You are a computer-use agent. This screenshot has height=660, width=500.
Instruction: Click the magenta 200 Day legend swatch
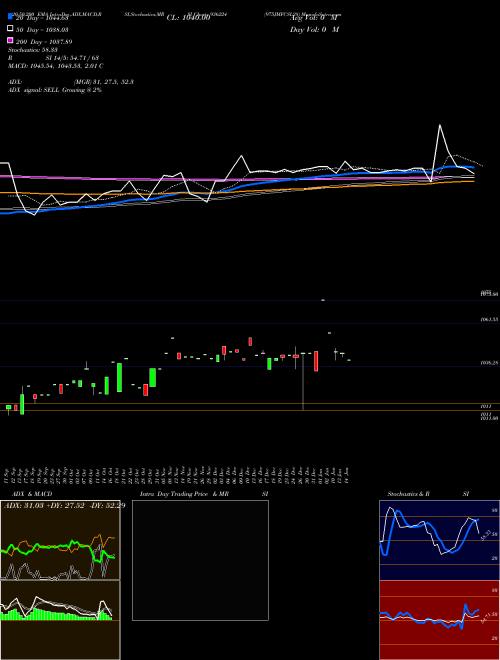point(10,40)
